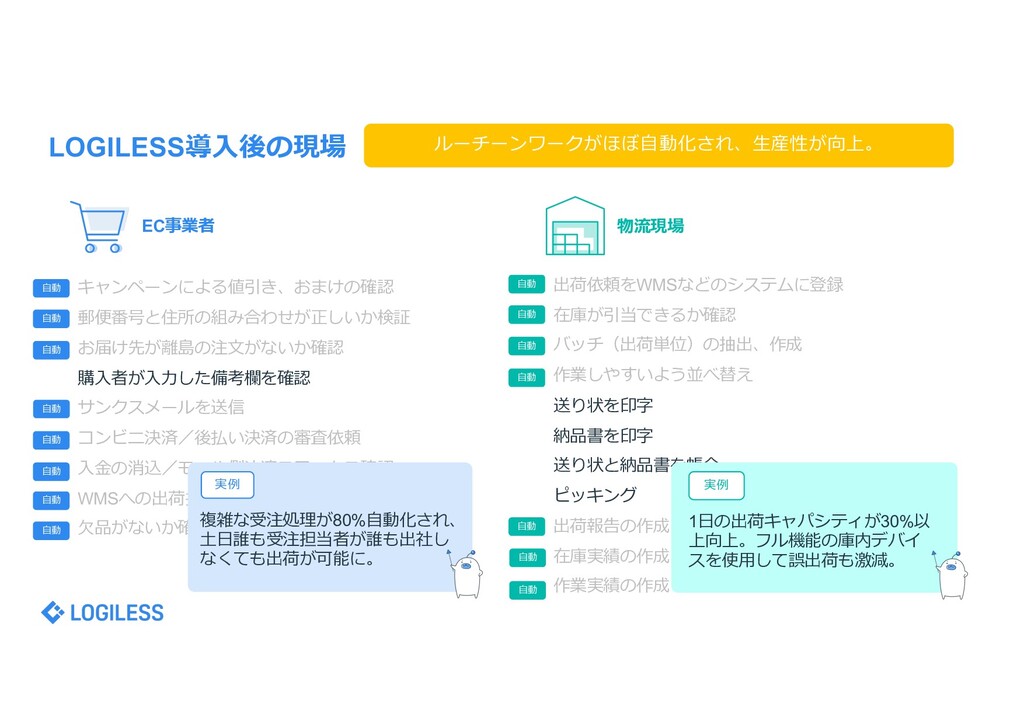Image resolution: width=1024 pixels, height=724 pixels.
Task: Click the 自動 badge beside コンビニ決済
Action: click(x=52, y=439)
